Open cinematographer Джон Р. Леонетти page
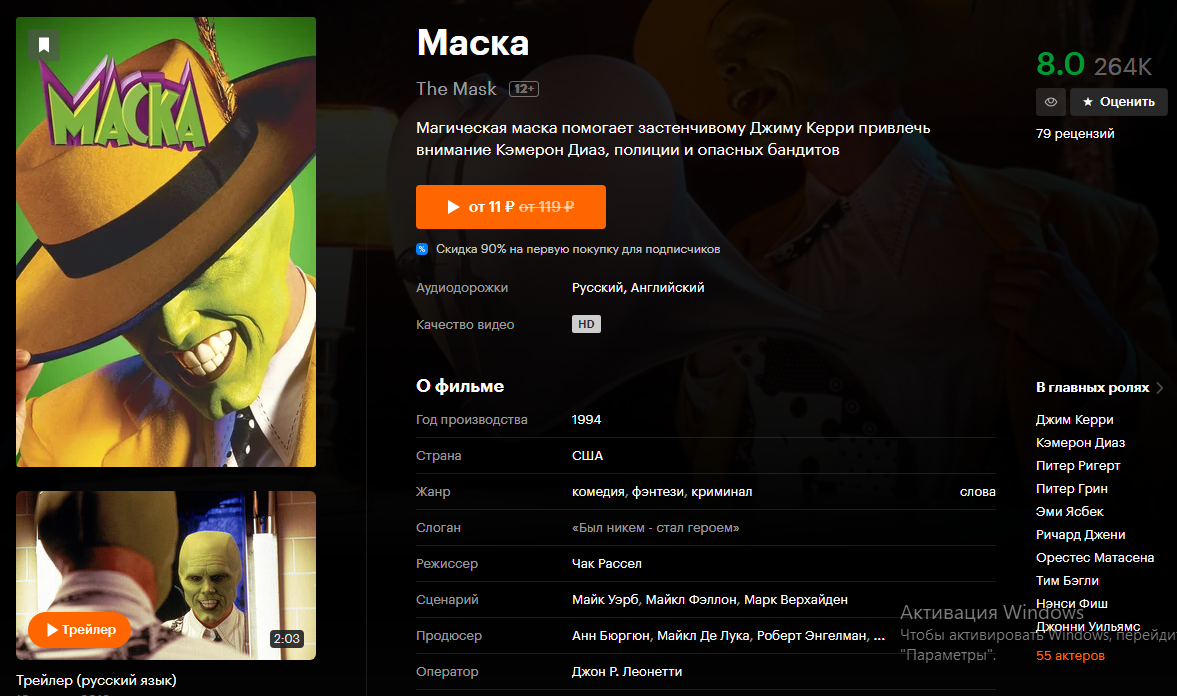 [x=627, y=672]
